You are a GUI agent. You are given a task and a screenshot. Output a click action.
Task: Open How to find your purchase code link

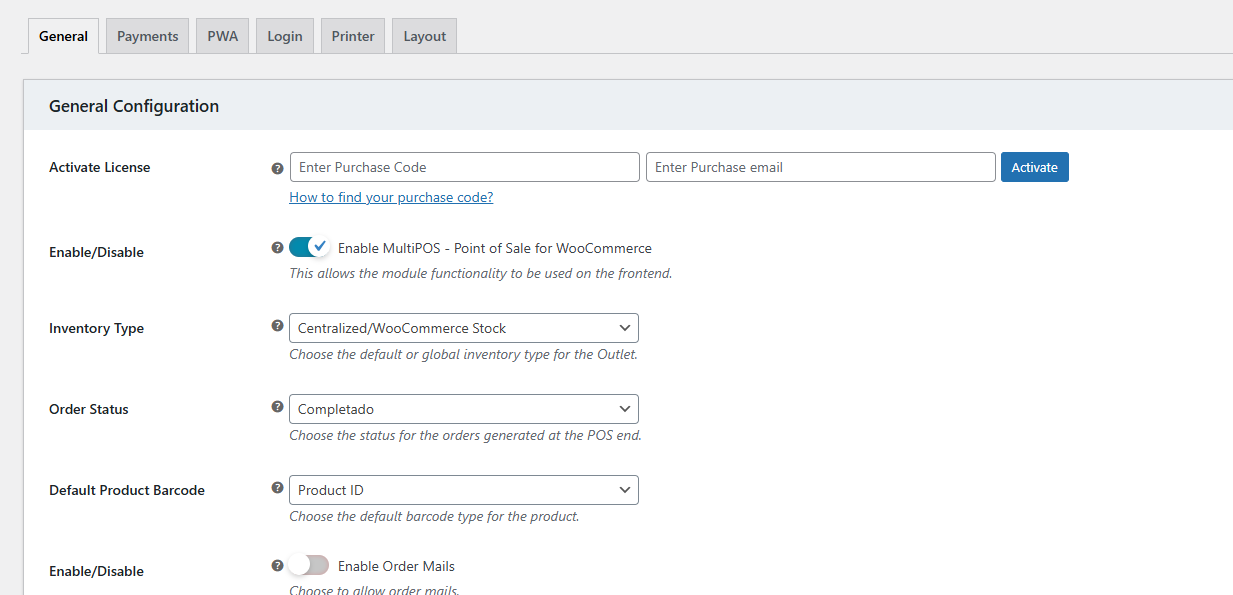point(391,197)
